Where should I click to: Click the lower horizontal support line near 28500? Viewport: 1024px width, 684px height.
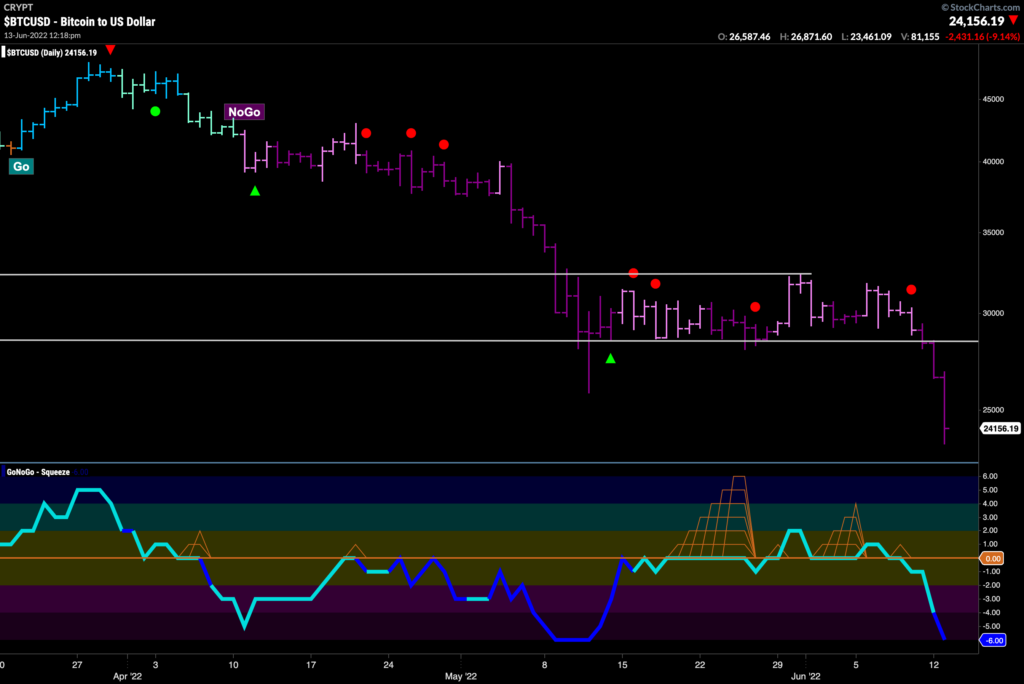point(489,341)
